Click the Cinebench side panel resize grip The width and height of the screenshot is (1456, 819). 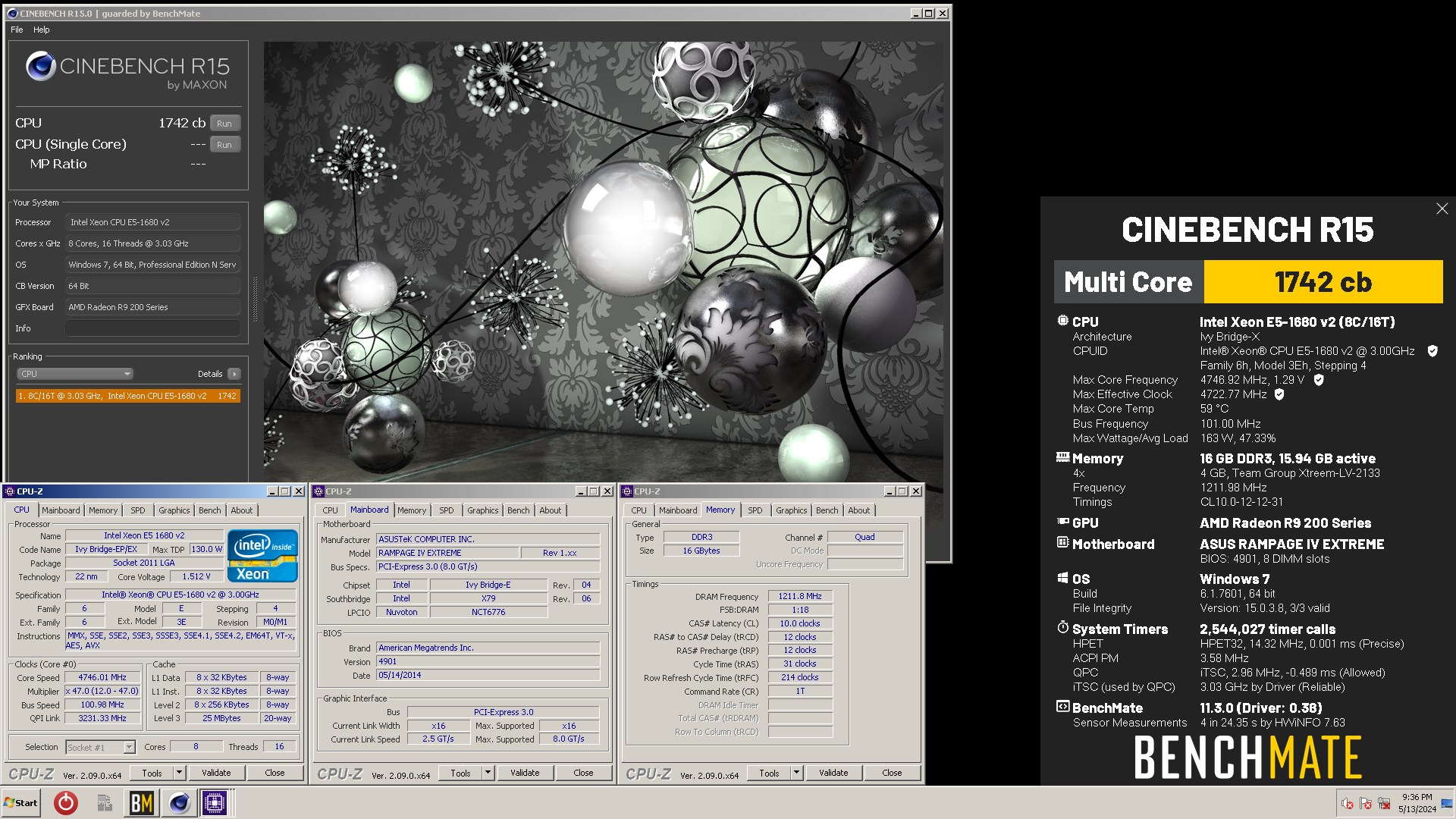(x=255, y=300)
